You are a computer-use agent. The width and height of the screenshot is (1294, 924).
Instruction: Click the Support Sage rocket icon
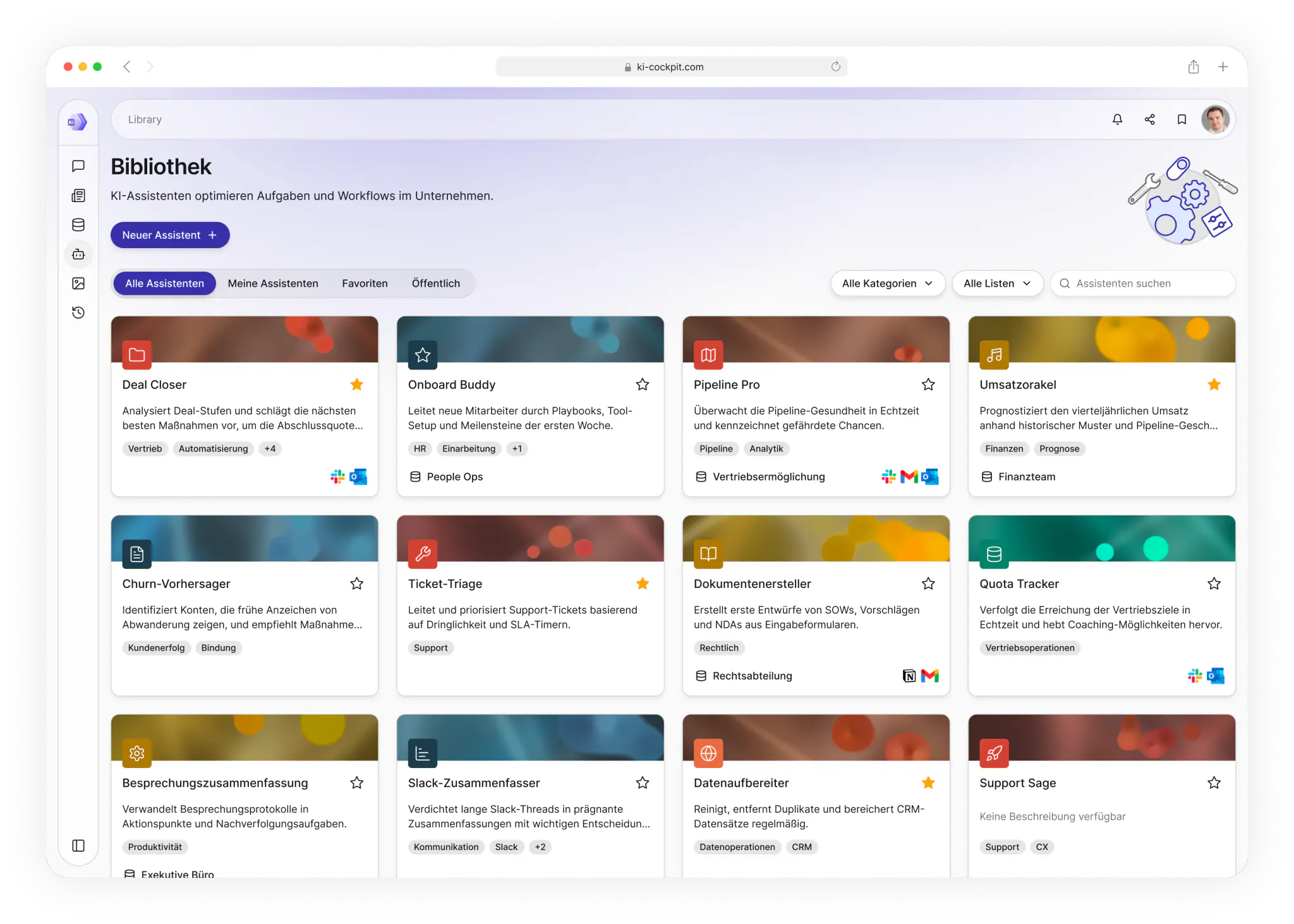click(994, 753)
